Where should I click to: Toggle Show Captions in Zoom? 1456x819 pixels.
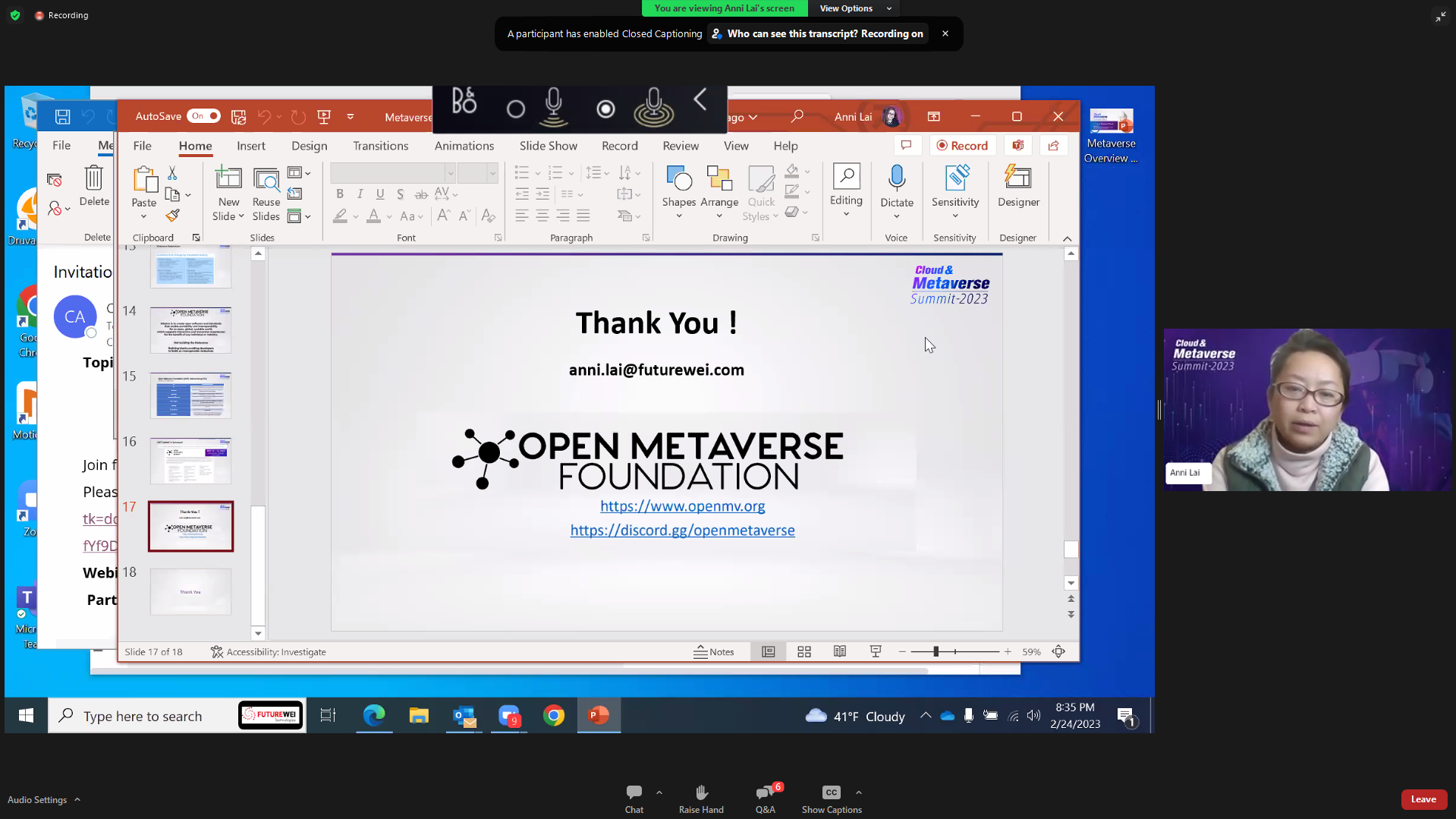click(832, 799)
